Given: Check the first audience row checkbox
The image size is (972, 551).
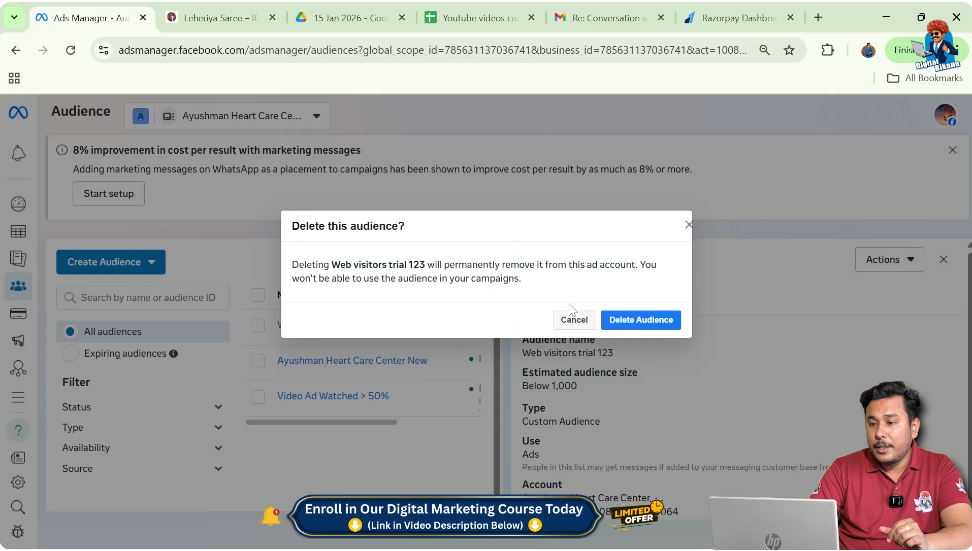Looking at the screenshot, I should point(258,325).
